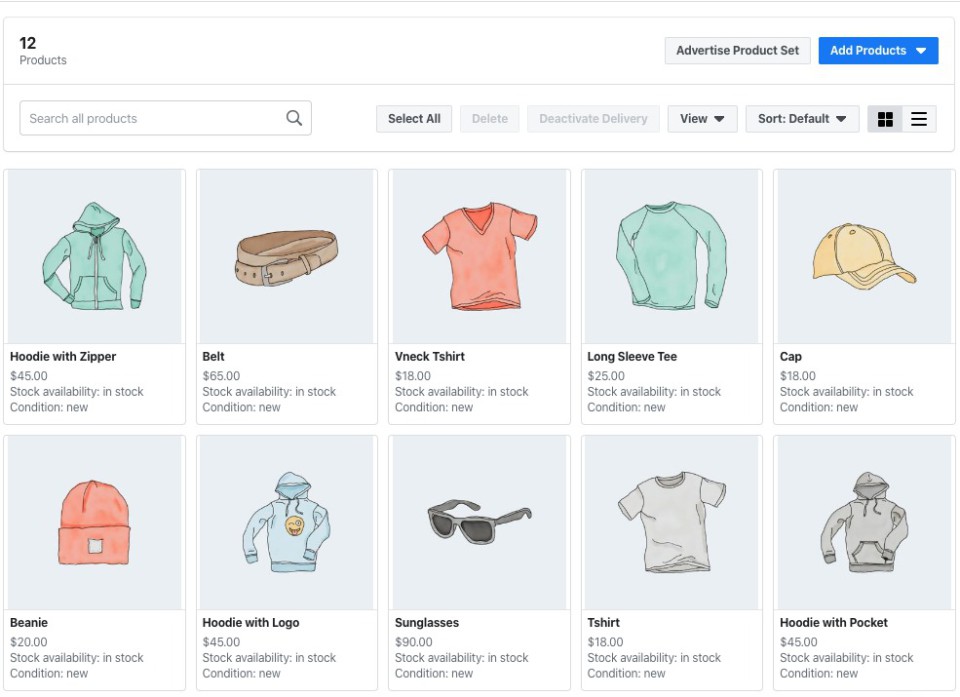The image size is (960, 697).
Task: Select the Hoodie with Pocket image
Action: click(x=864, y=522)
